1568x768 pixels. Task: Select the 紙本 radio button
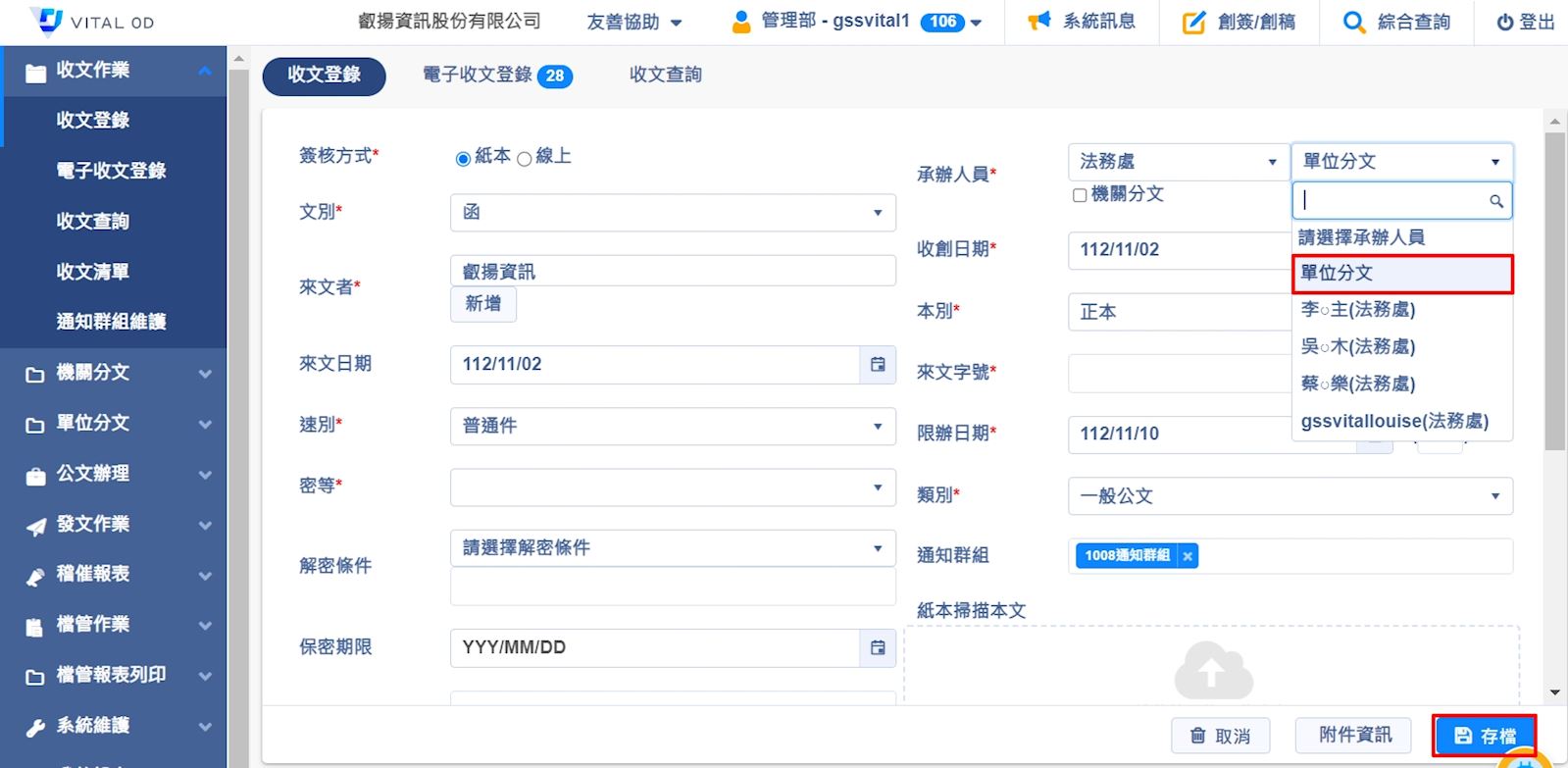click(463, 159)
